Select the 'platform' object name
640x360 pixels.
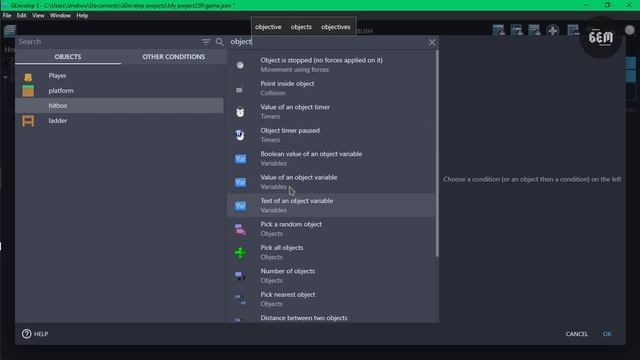(x=61, y=91)
